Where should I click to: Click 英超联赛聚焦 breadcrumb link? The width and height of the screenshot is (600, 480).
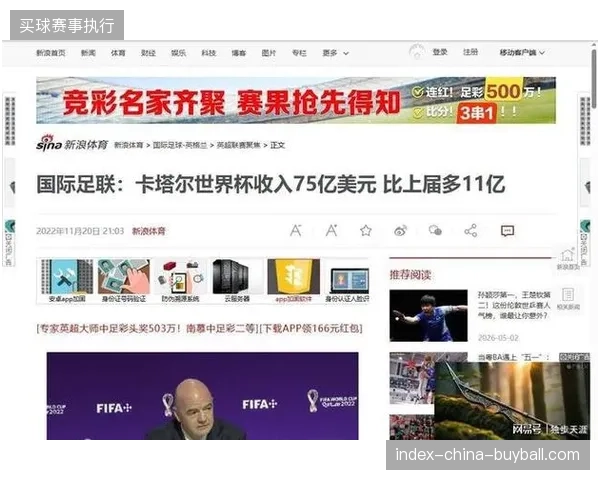point(239,145)
